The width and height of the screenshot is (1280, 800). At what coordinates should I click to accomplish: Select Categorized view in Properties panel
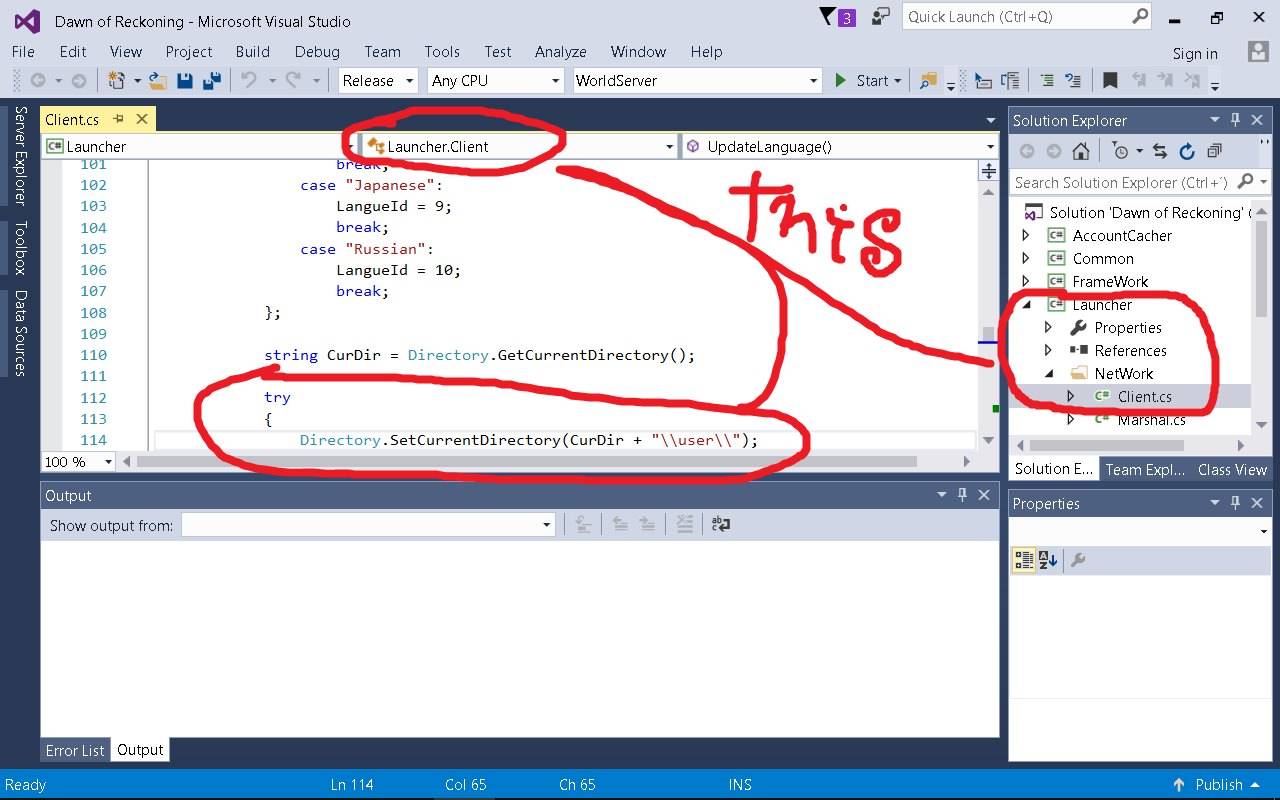pos(1024,560)
